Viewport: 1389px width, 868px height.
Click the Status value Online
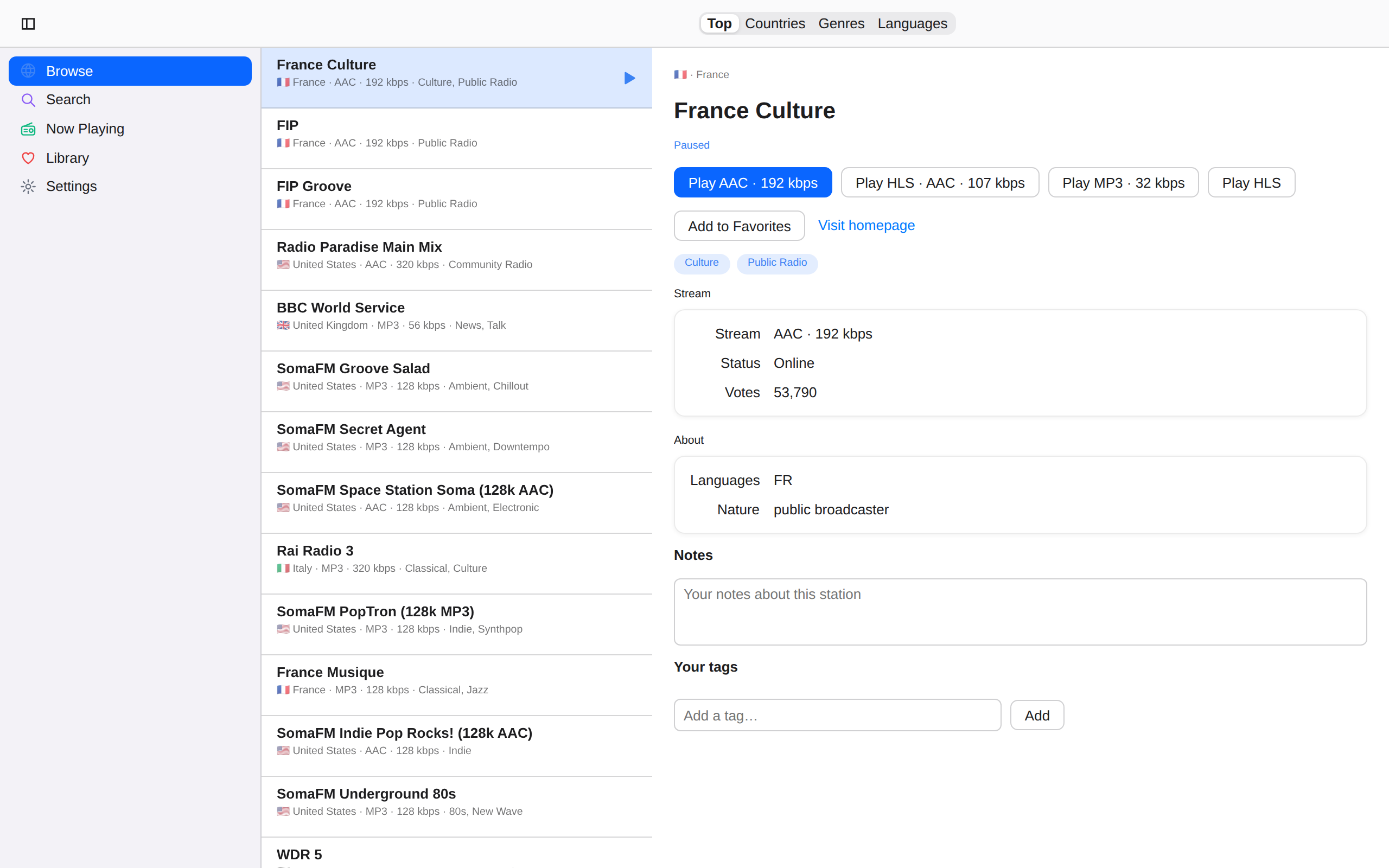click(794, 363)
